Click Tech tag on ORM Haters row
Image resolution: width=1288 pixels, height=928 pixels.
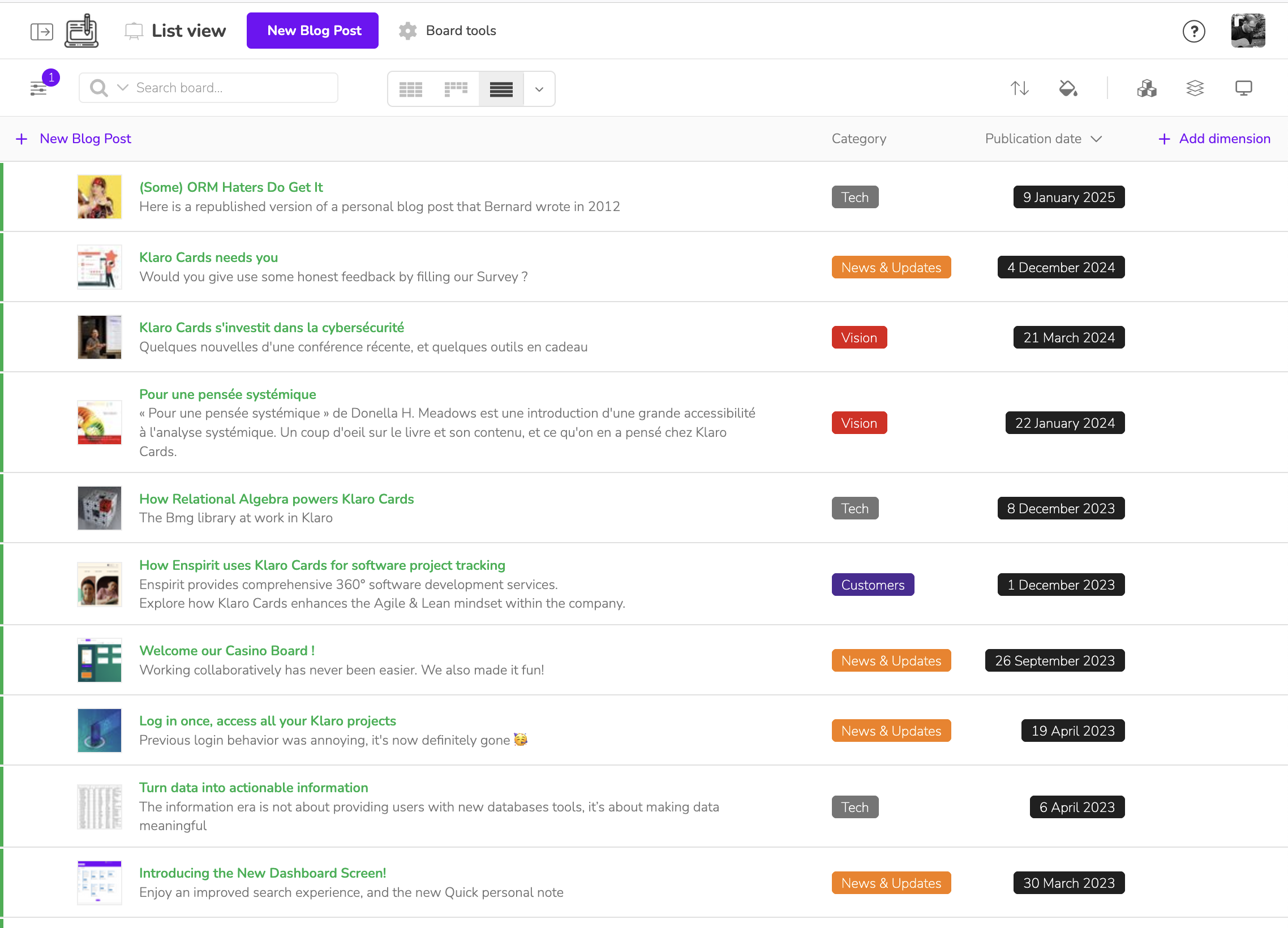pyautogui.click(x=855, y=197)
